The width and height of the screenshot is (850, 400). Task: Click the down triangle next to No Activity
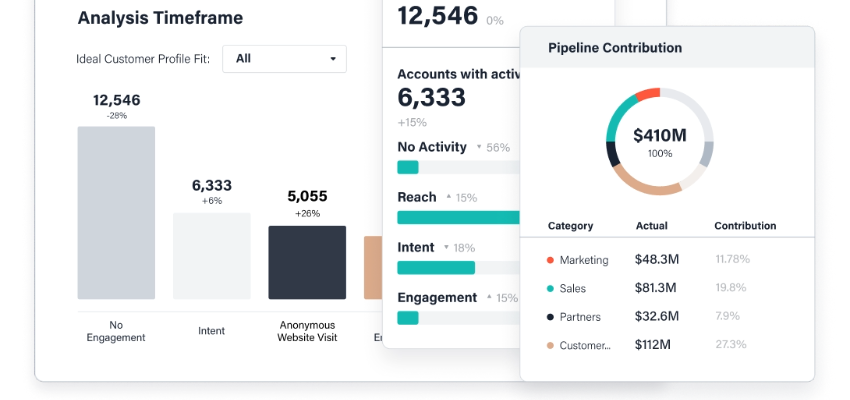[479, 147]
